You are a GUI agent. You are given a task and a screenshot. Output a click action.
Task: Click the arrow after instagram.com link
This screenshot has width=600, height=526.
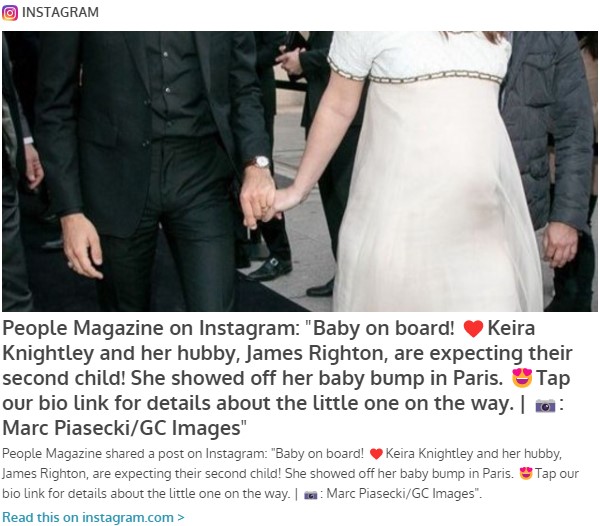click(181, 518)
